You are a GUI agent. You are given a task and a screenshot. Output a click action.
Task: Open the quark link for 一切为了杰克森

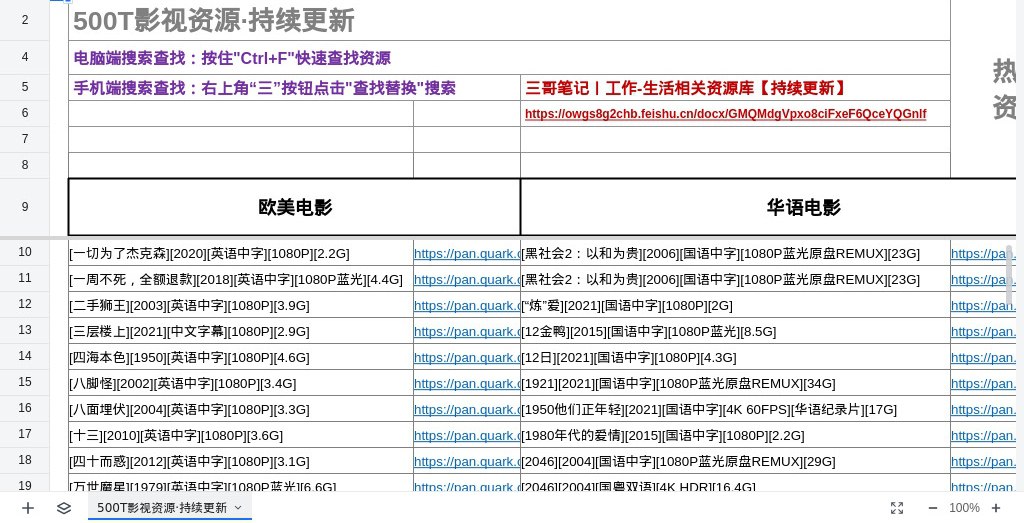point(466,254)
